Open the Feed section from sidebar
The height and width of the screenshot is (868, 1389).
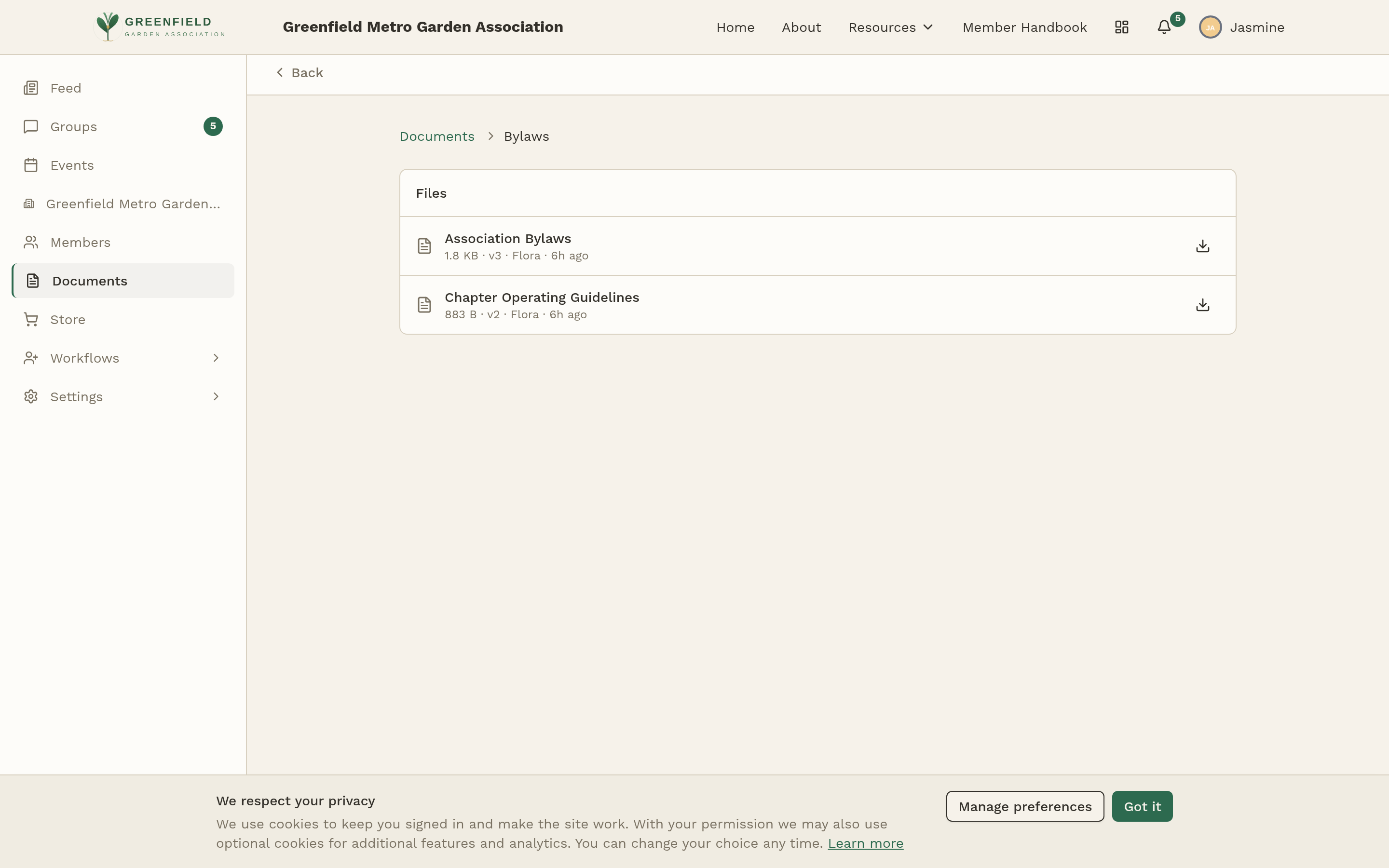pos(67,87)
